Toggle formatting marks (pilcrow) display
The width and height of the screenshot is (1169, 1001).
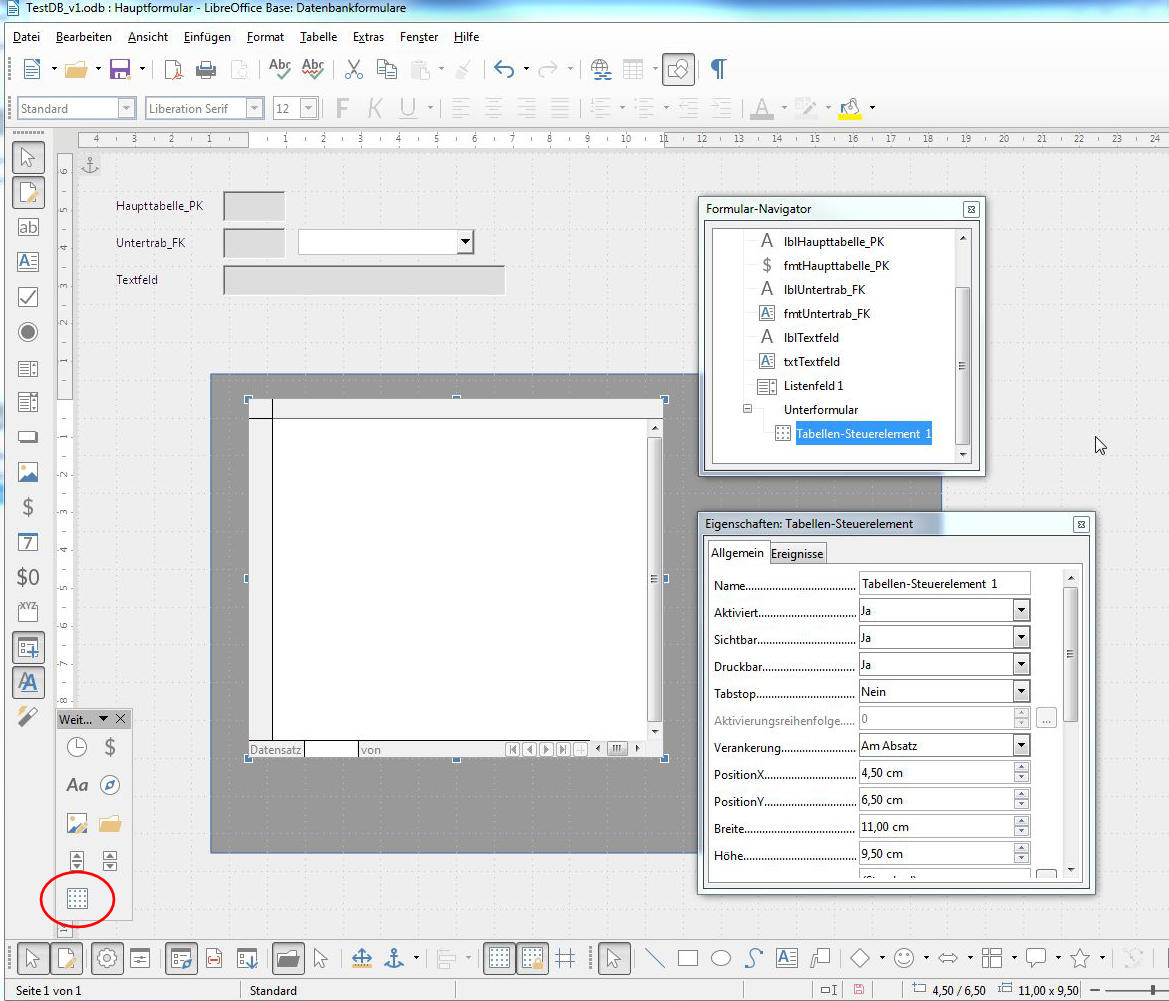tap(718, 69)
